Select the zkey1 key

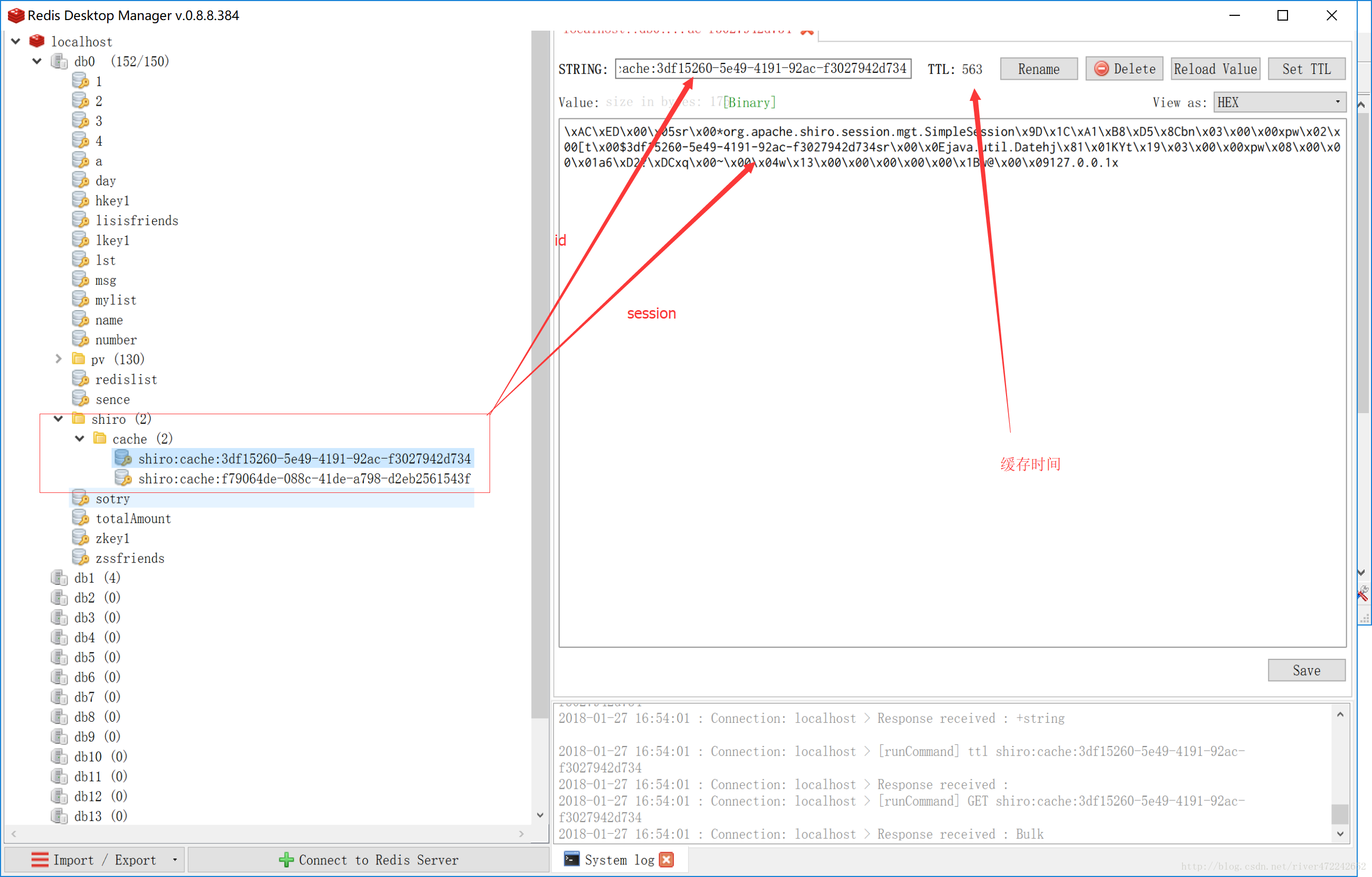[112, 538]
